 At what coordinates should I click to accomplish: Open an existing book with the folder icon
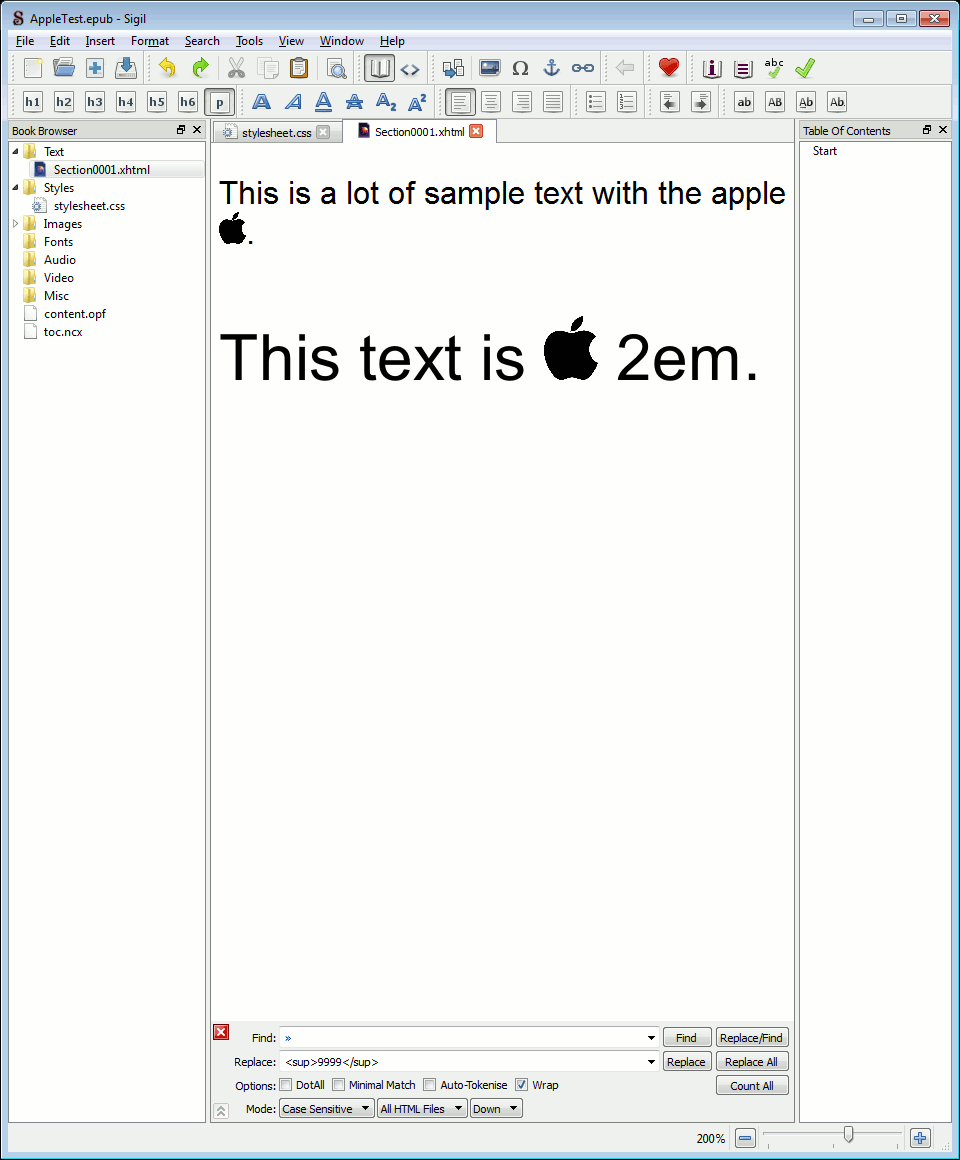pos(64,69)
